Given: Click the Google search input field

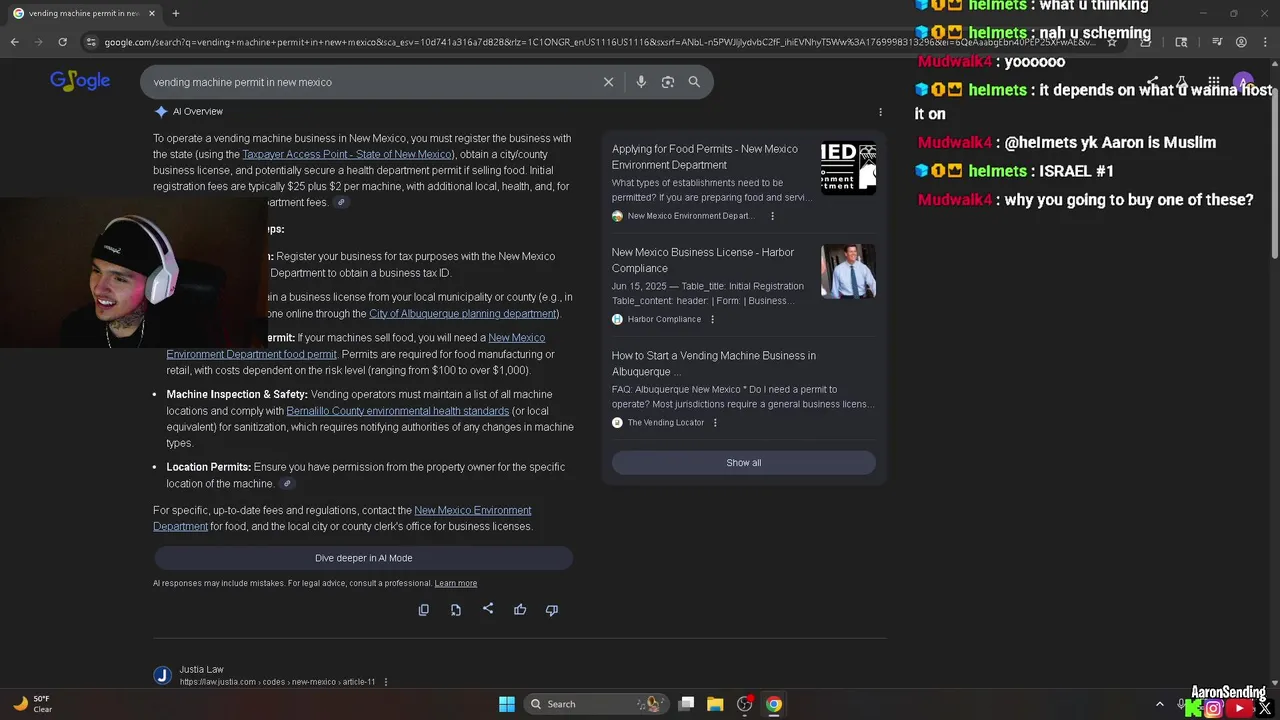Looking at the screenshot, I should pyautogui.click(x=370, y=82).
